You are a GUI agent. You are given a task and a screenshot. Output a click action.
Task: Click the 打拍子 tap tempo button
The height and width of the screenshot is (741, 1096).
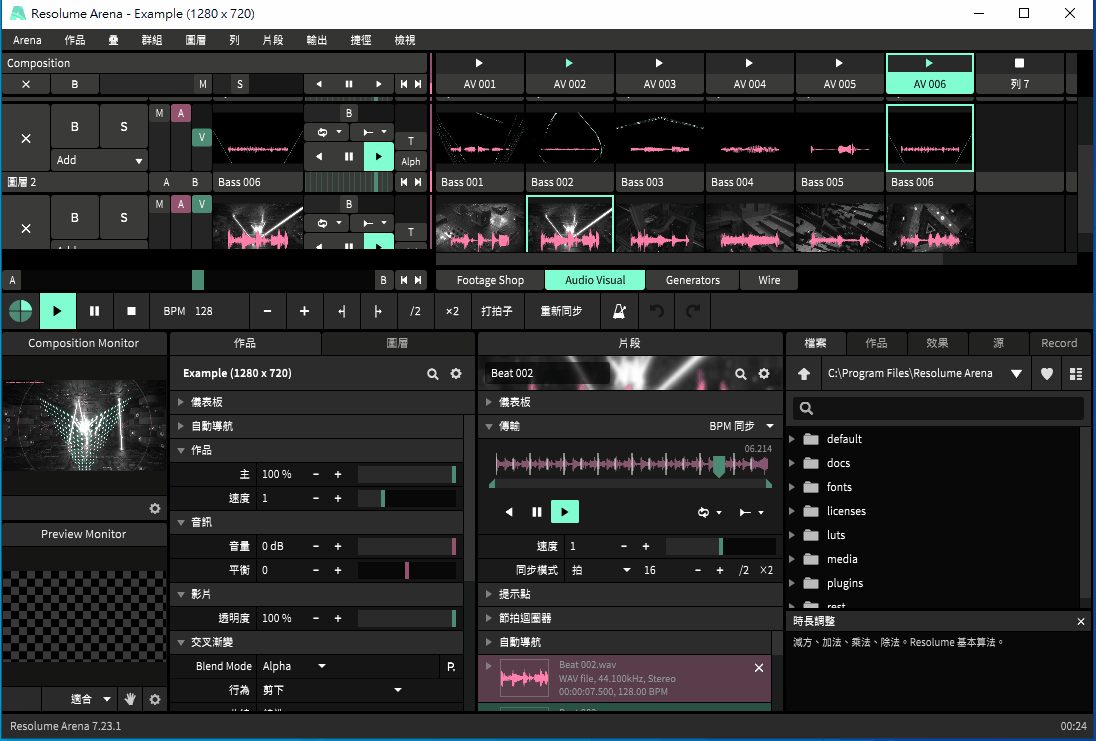(x=497, y=311)
